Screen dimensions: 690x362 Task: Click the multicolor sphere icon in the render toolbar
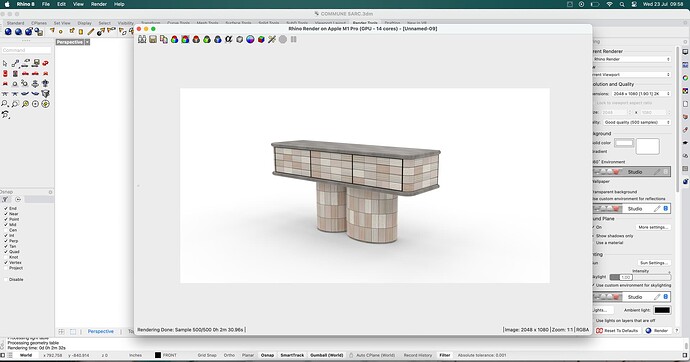coord(250,39)
